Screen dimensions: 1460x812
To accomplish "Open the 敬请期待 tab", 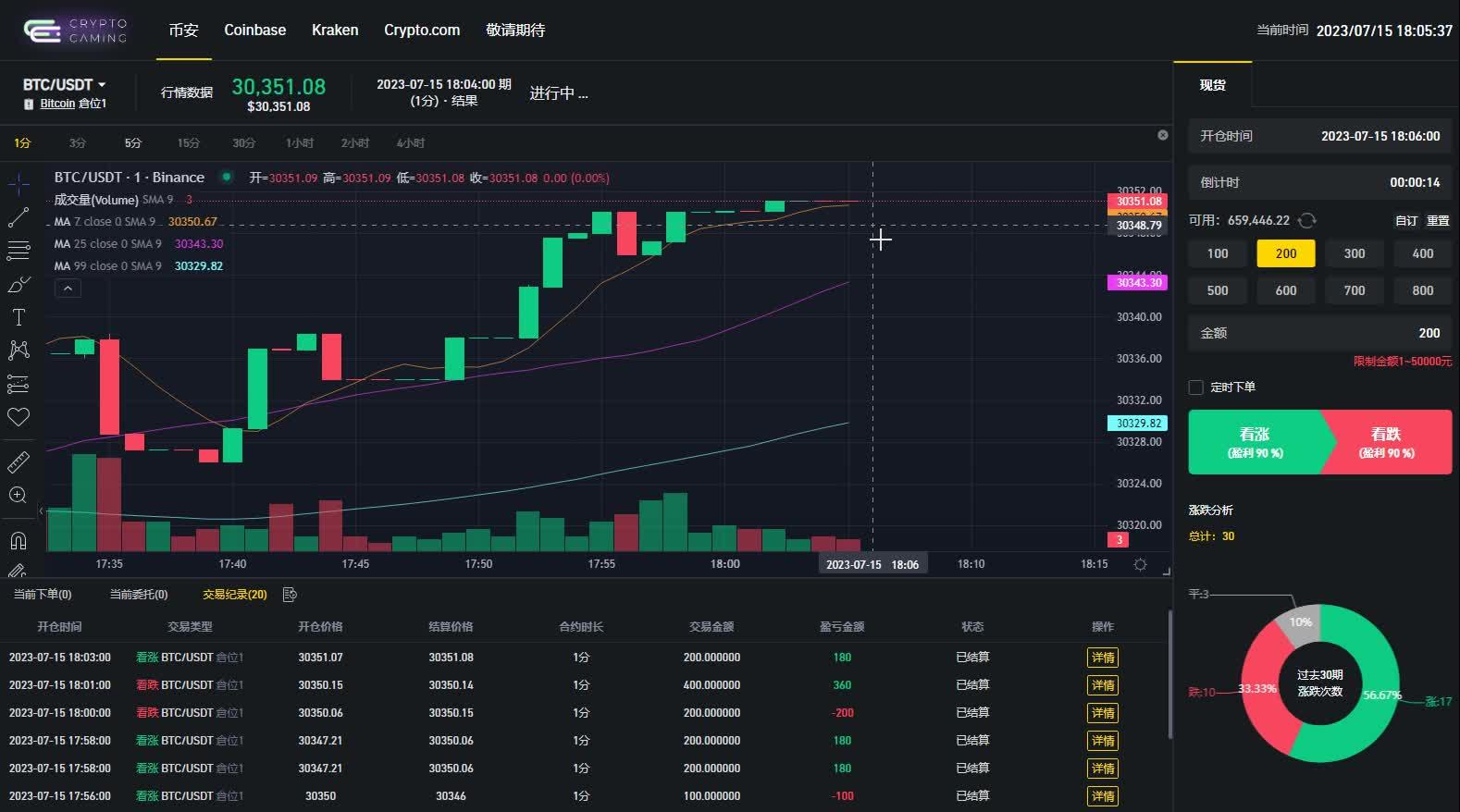I will (515, 30).
